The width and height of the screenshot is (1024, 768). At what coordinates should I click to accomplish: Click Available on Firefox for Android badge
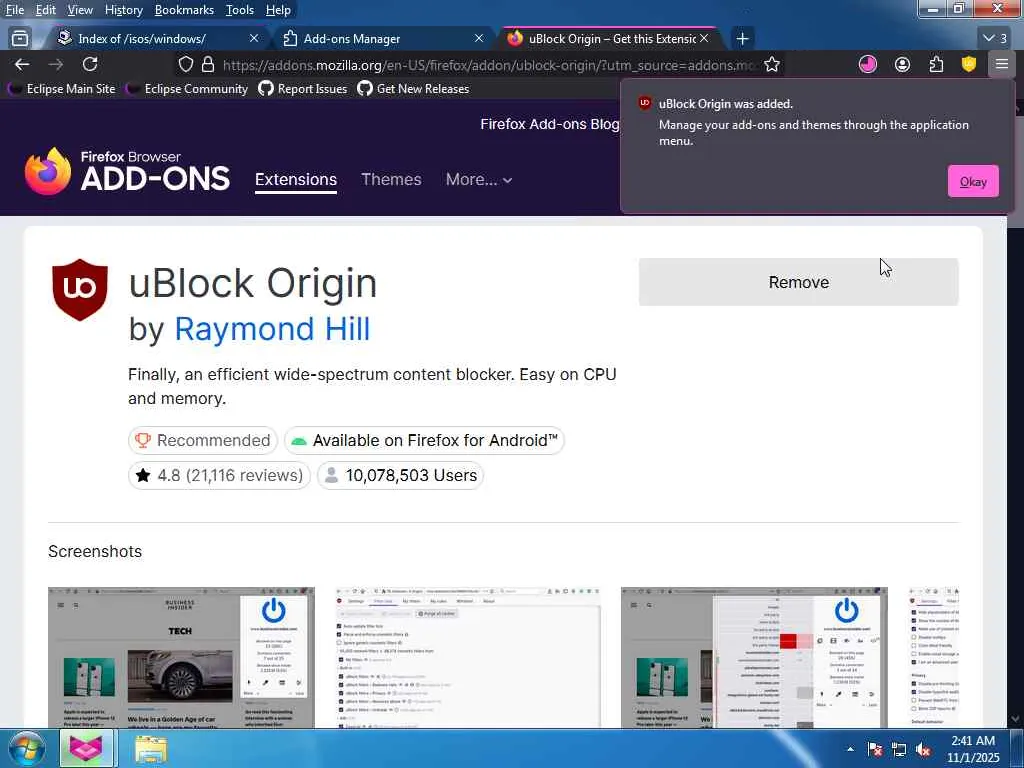pos(424,440)
